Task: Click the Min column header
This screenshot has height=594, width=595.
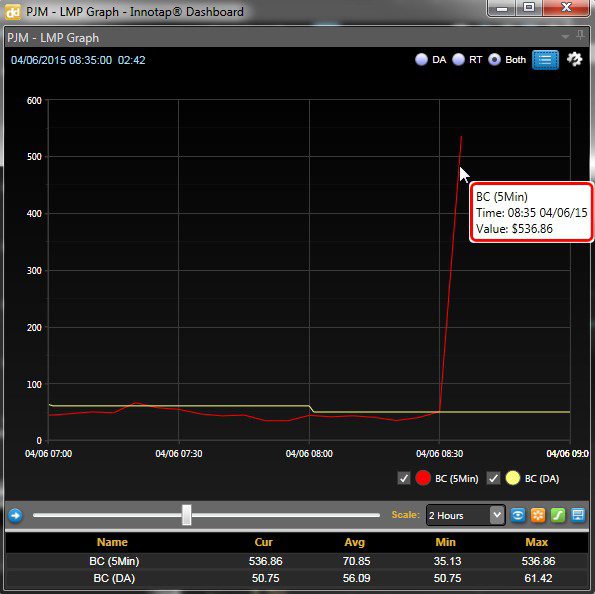Action: coord(445,542)
